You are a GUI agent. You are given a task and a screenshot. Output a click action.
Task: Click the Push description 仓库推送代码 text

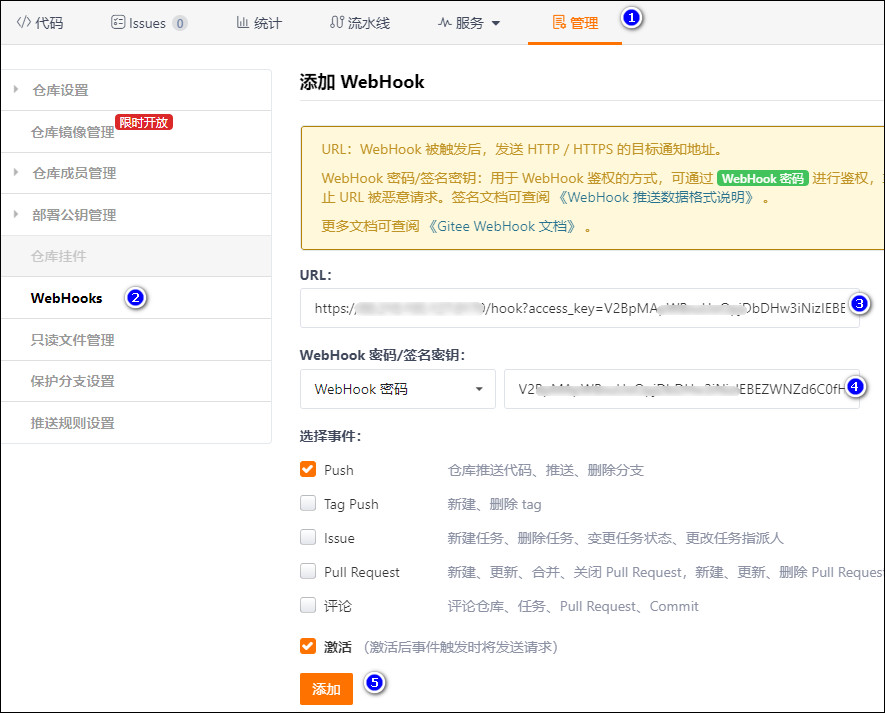coord(546,470)
